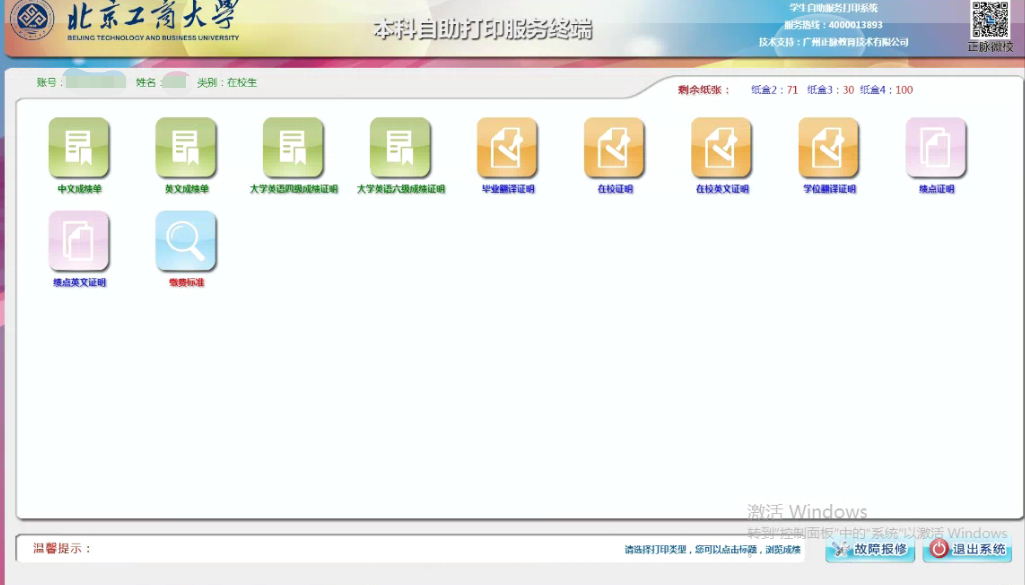
Task: Click the 缴费标准 red text label
Action: click(x=186, y=283)
